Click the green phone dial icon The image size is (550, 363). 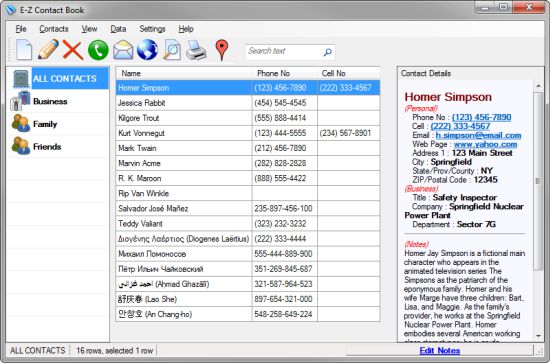tap(98, 50)
